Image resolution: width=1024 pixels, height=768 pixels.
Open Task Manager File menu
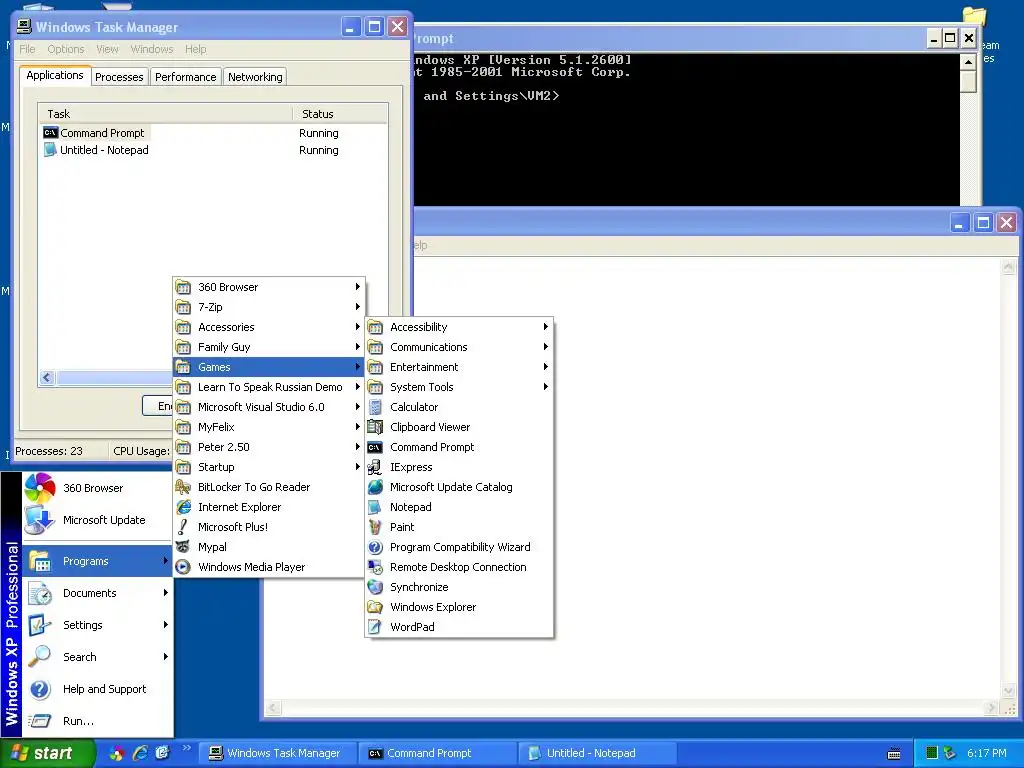point(27,49)
